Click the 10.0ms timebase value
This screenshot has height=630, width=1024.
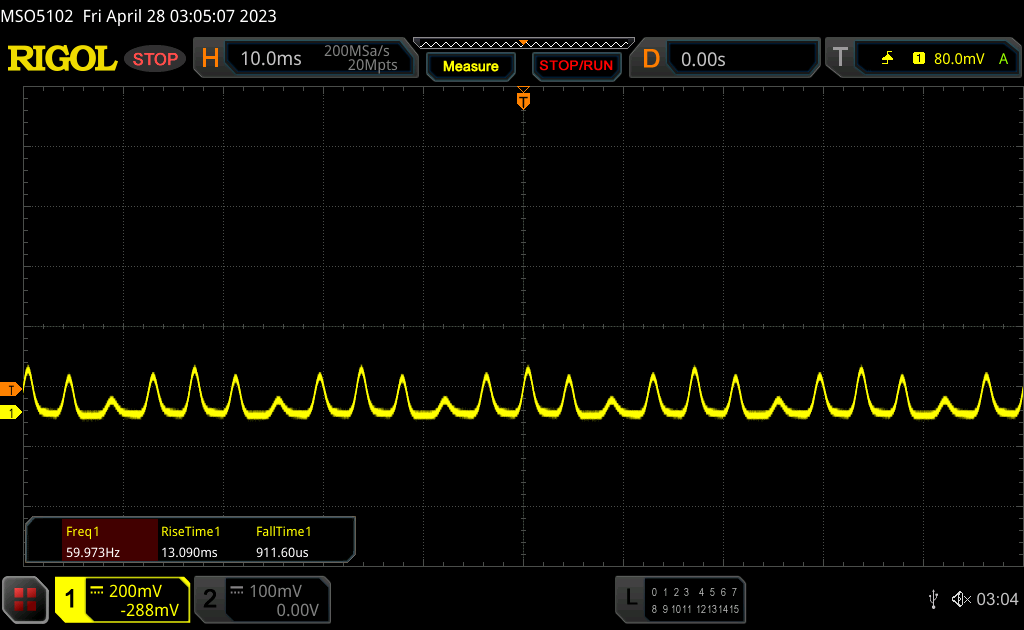pyautogui.click(x=271, y=59)
